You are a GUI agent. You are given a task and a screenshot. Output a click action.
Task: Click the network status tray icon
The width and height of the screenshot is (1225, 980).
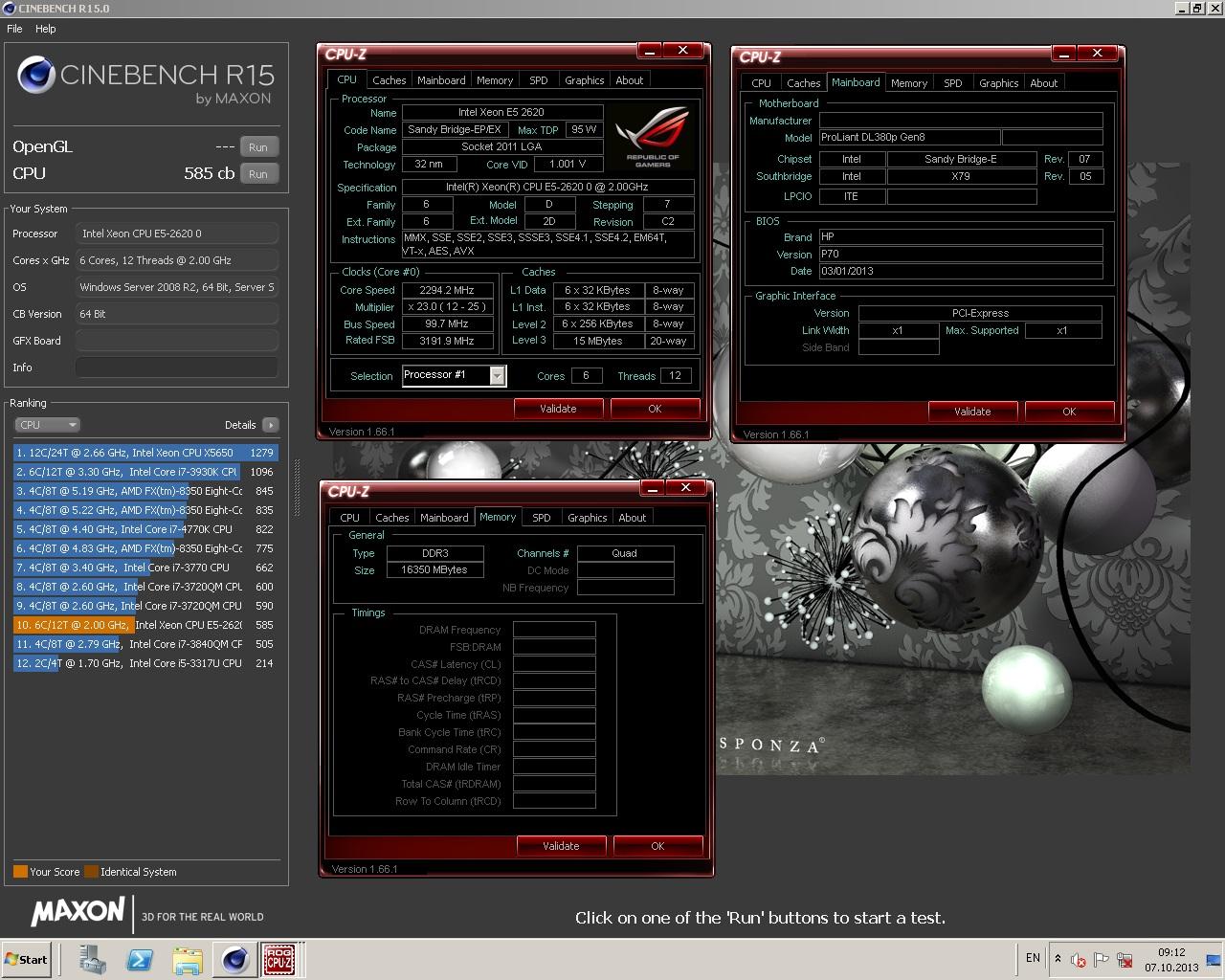pos(1125,960)
